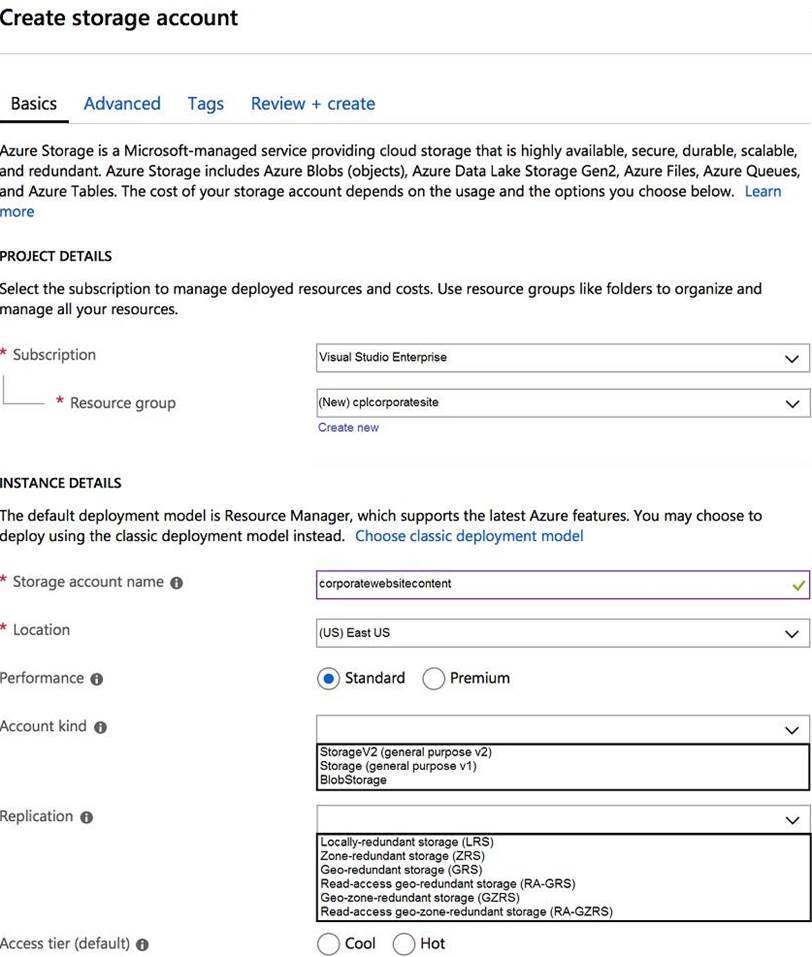
Task: Open the Location dropdown
Action: (x=563, y=633)
